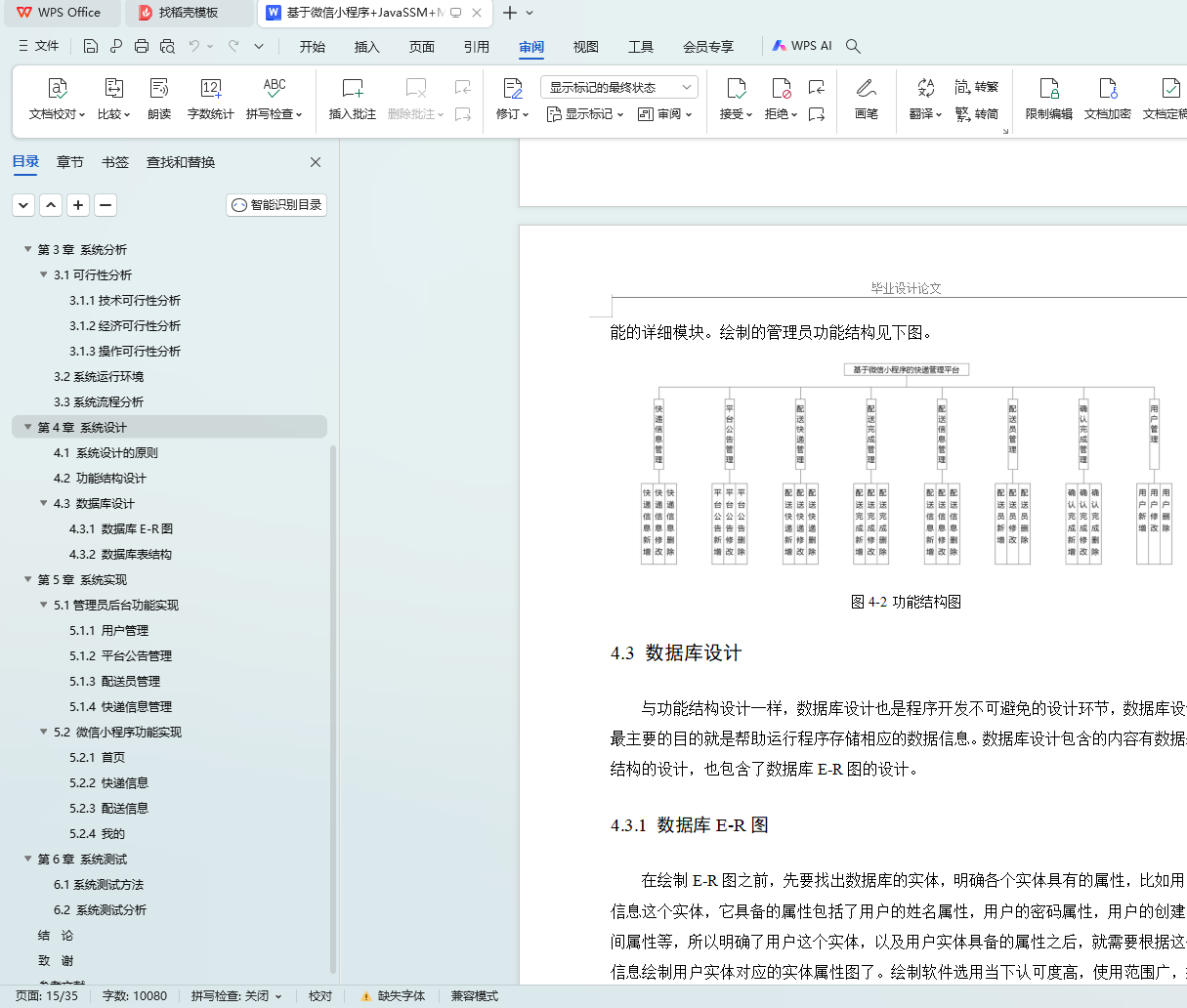Open the 找稻壳模板 tab
Screen dimensions: 1187x1008
pos(189,13)
